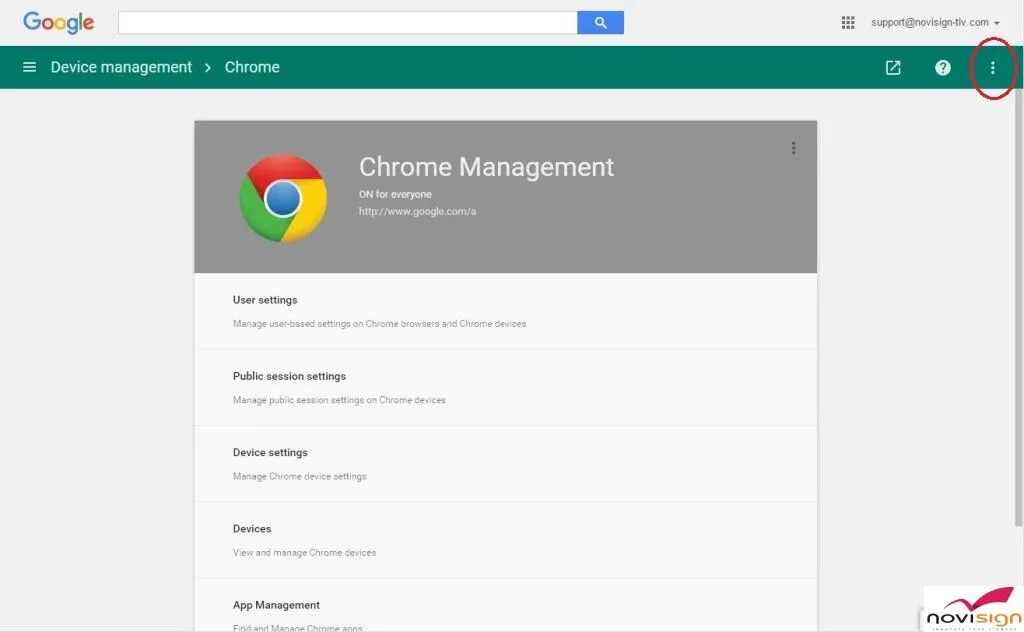Viewport: 1024px width, 632px height.
Task: Click the open-in-new-window icon on the green bar
Action: coord(892,67)
